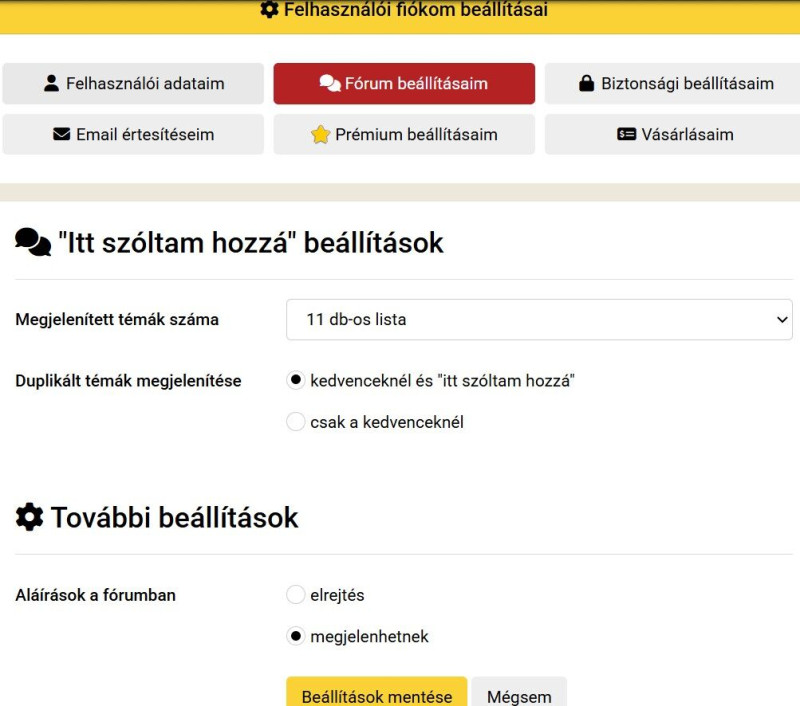
Task: Click the envelope icon
Action: (62, 134)
